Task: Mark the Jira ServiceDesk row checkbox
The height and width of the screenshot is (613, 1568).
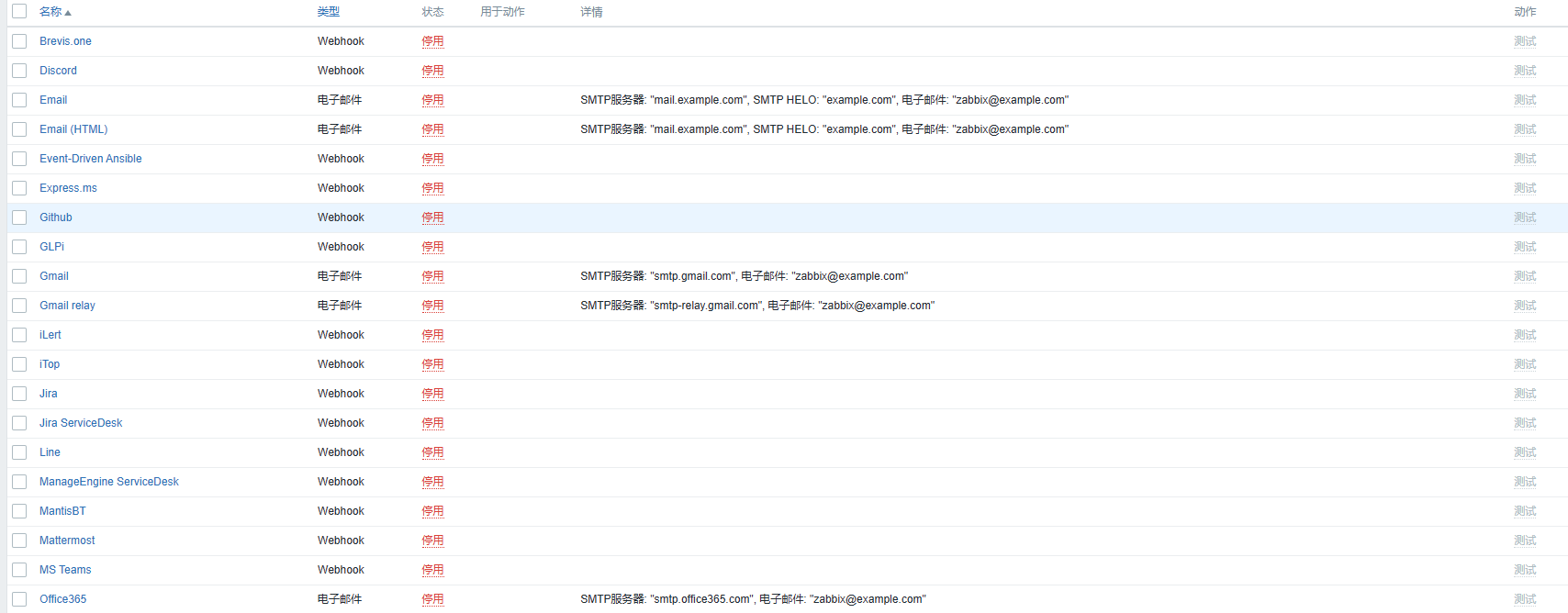Action: pyautogui.click(x=19, y=423)
